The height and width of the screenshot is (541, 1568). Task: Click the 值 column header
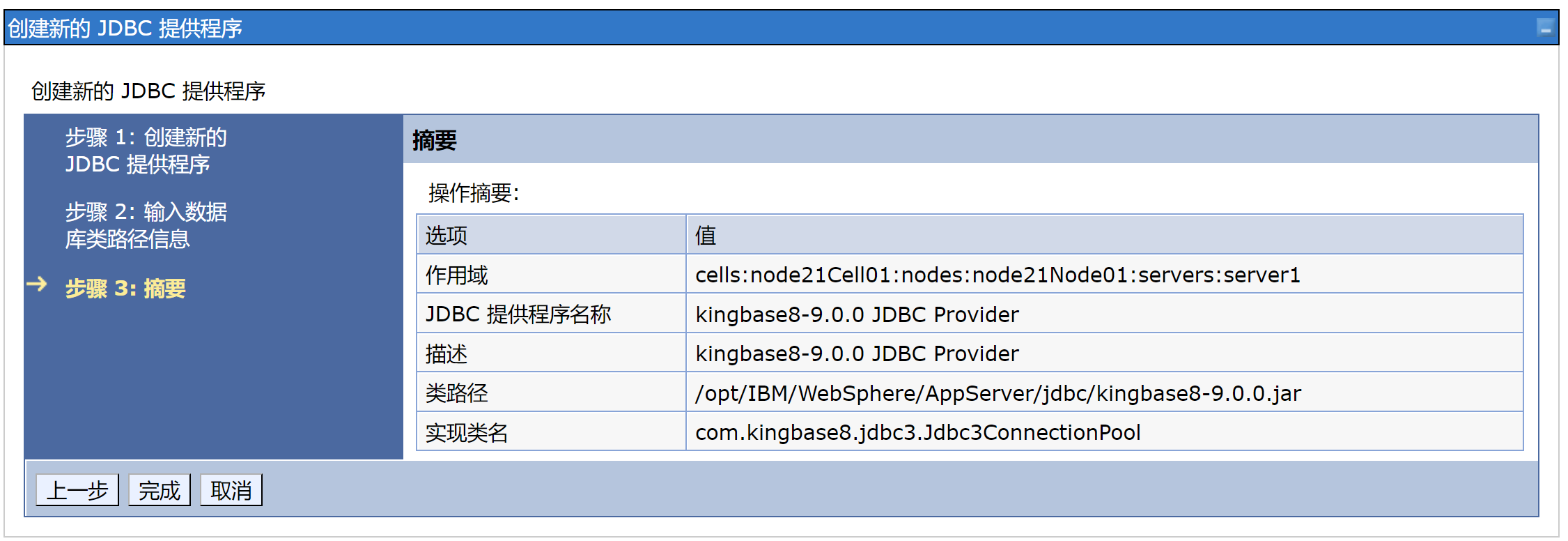pyautogui.click(x=705, y=236)
